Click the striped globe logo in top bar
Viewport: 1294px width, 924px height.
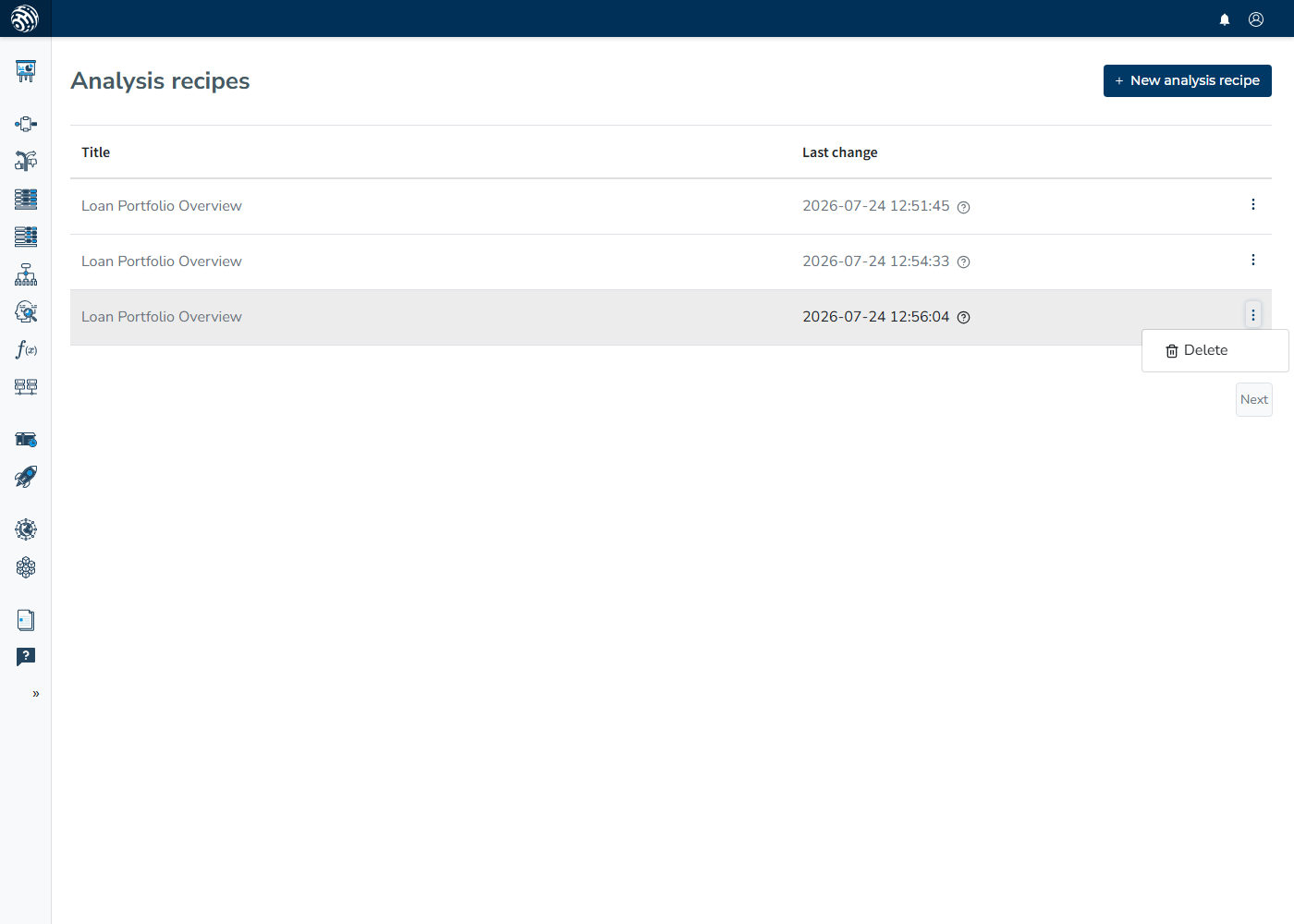(25, 18)
